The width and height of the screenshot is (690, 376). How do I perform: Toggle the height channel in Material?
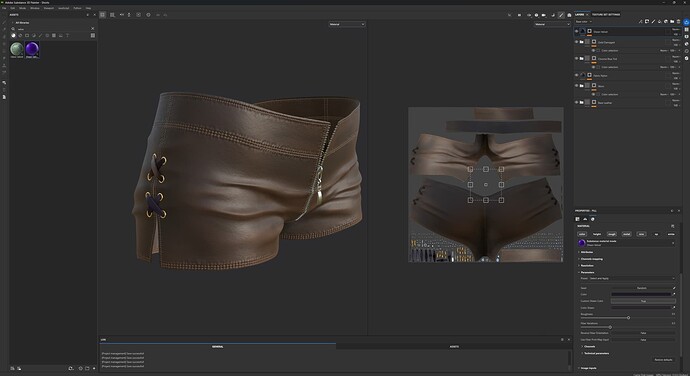(x=597, y=234)
